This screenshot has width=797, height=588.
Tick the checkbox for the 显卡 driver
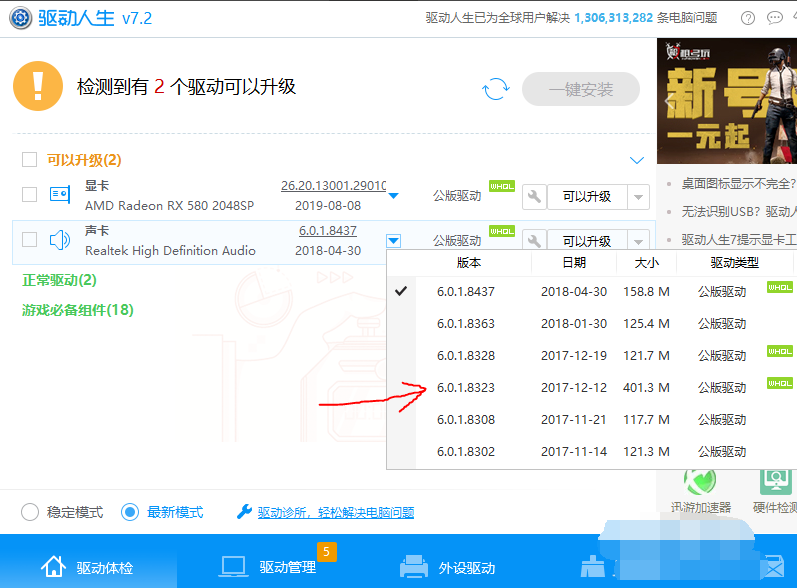[29, 195]
